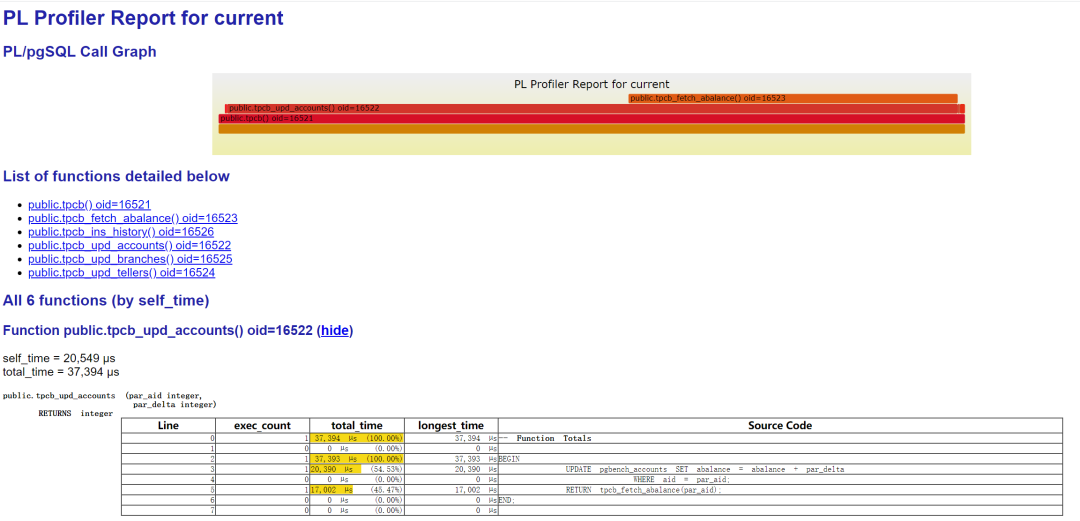Screen dimensions: 1080x521
Task: Click the 'Source Code' column header
Action: [x=780, y=426]
